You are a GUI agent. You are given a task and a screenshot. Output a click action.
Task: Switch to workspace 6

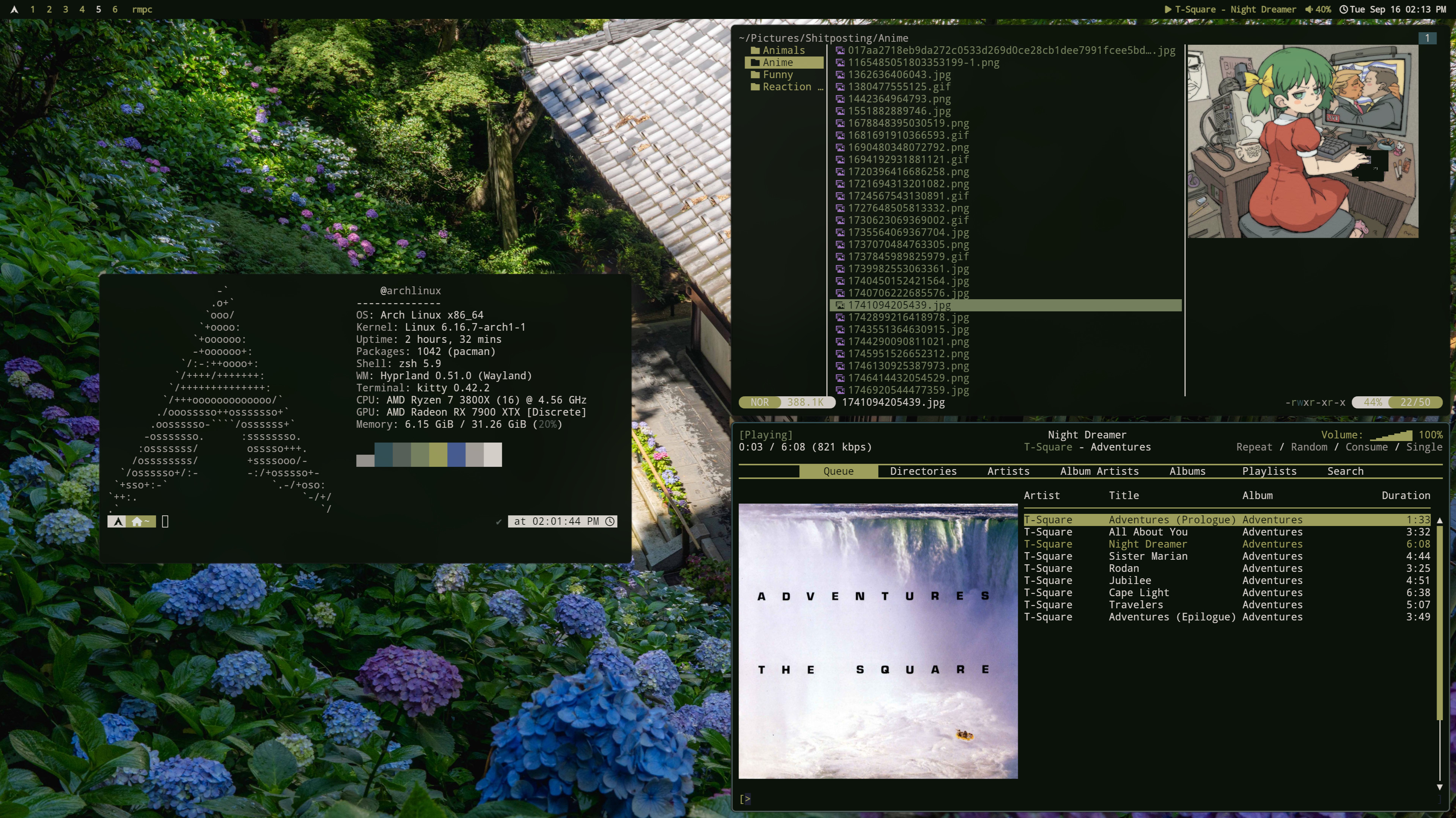[x=115, y=9]
